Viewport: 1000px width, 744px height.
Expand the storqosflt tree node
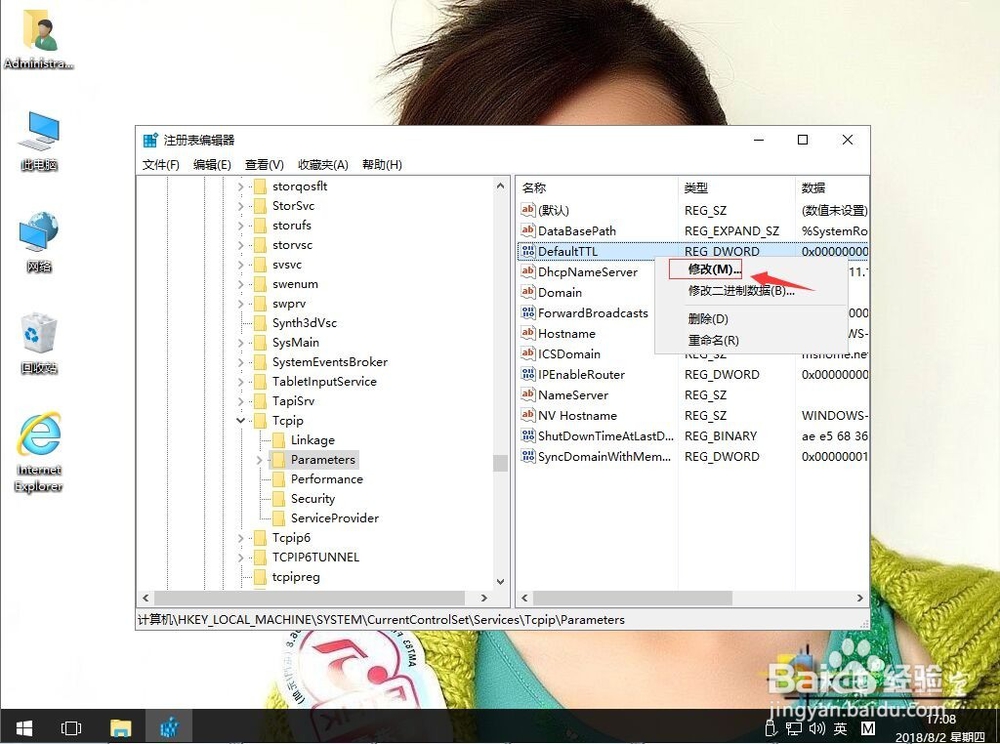pyautogui.click(x=240, y=186)
